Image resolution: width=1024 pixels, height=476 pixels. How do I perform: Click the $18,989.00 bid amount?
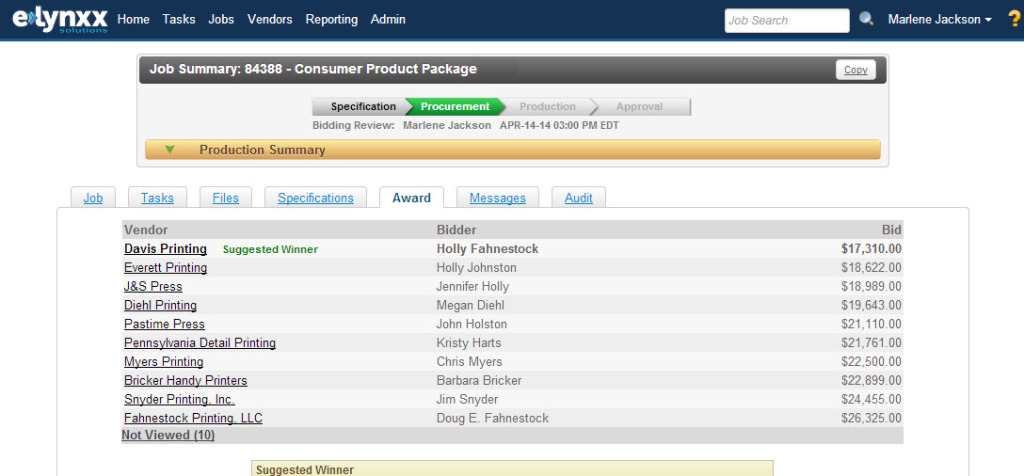pos(871,287)
